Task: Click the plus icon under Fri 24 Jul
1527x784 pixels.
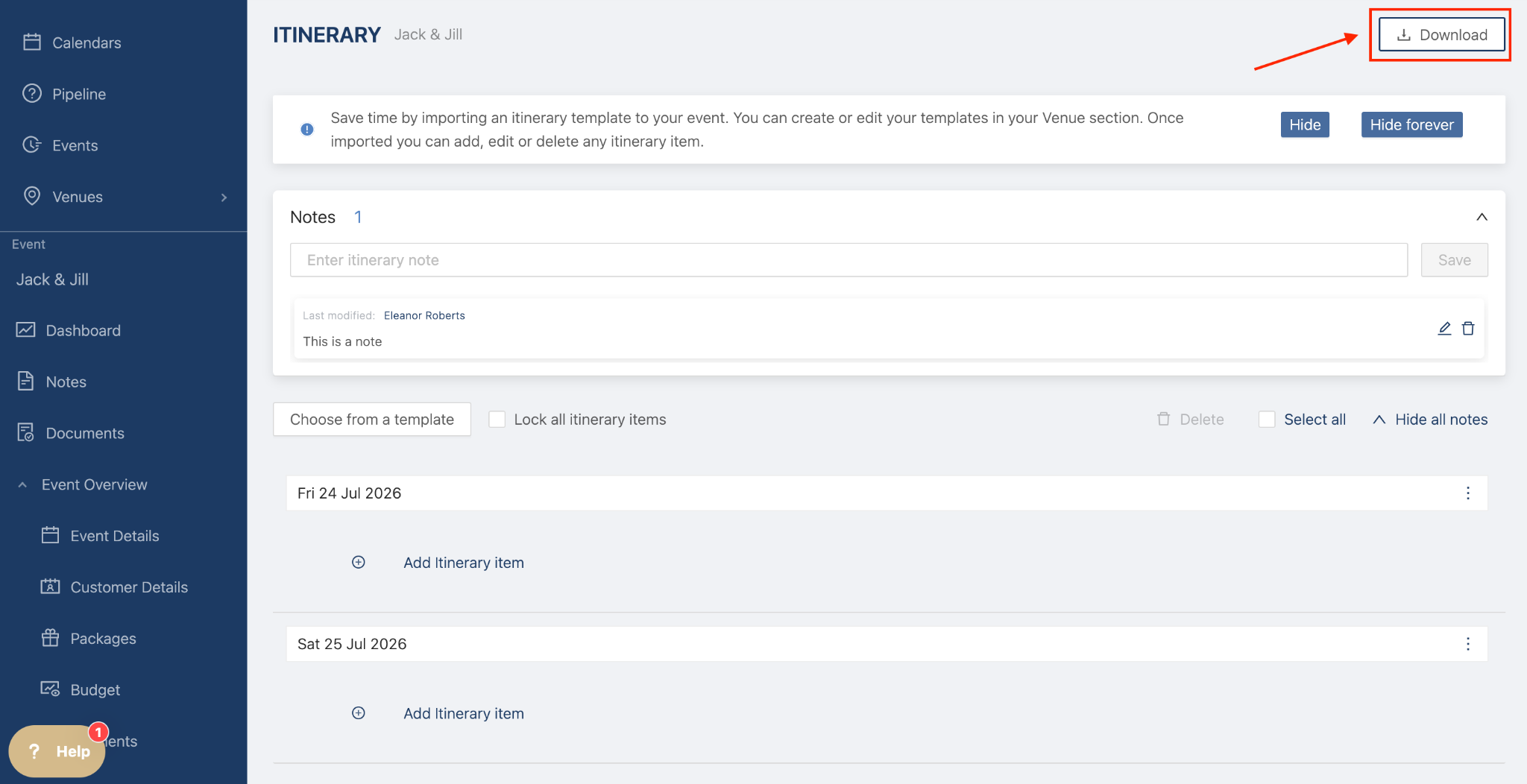Action: pyautogui.click(x=359, y=563)
